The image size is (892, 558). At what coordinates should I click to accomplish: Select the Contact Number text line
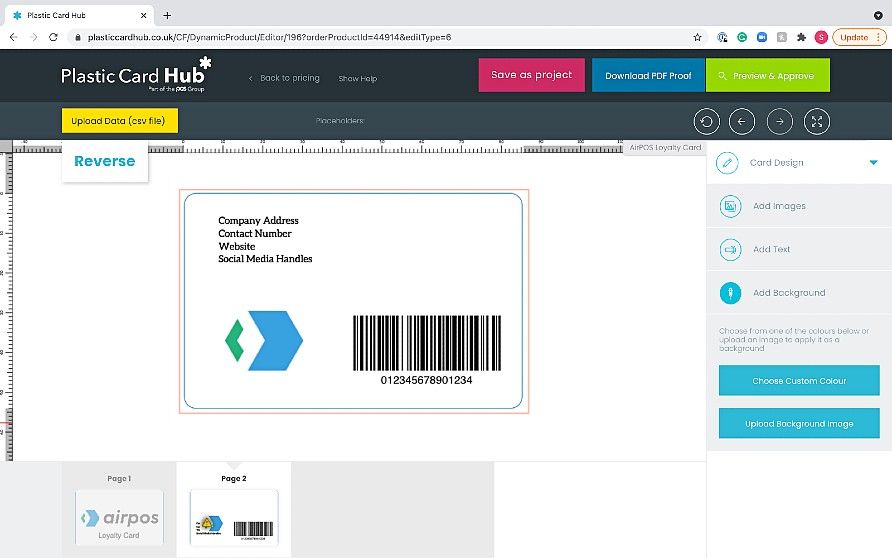[x=255, y=234]
